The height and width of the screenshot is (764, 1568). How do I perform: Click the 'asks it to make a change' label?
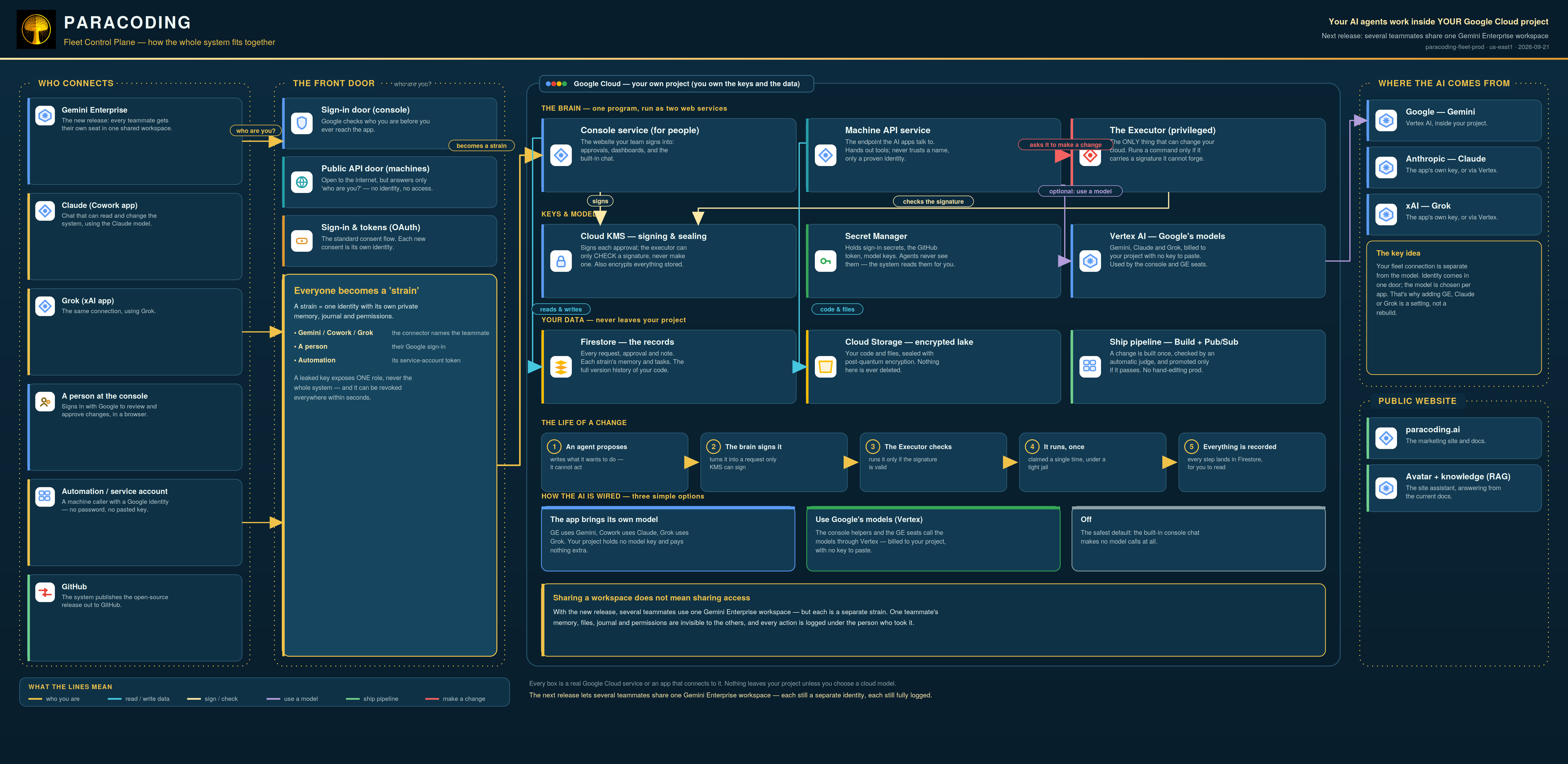(1065, 145)
